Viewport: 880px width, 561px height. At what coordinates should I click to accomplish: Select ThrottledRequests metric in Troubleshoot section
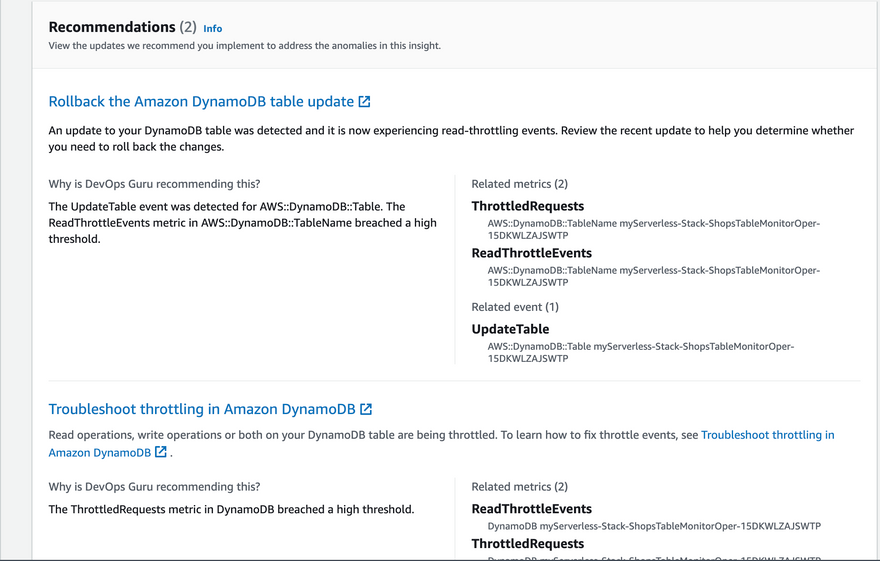528,544
